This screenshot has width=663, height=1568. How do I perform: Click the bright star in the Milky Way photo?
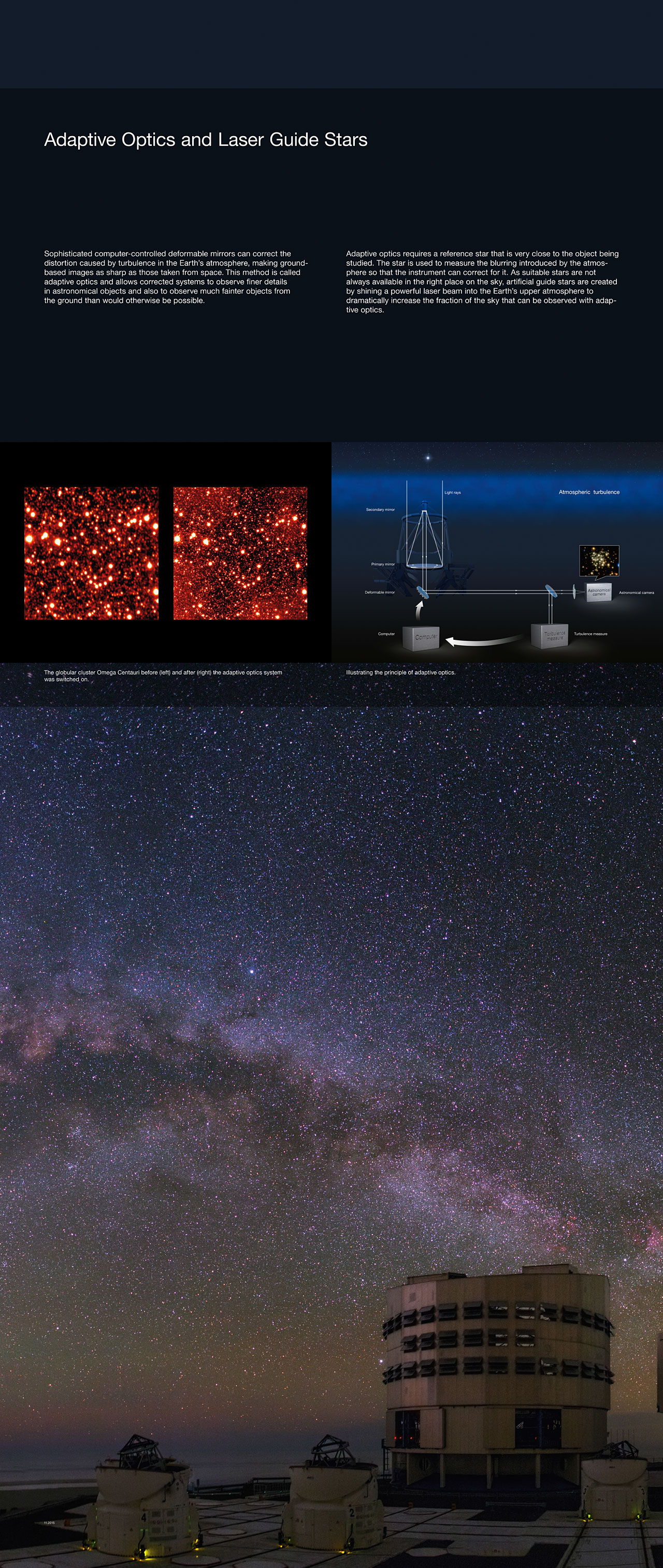(251, 972)
